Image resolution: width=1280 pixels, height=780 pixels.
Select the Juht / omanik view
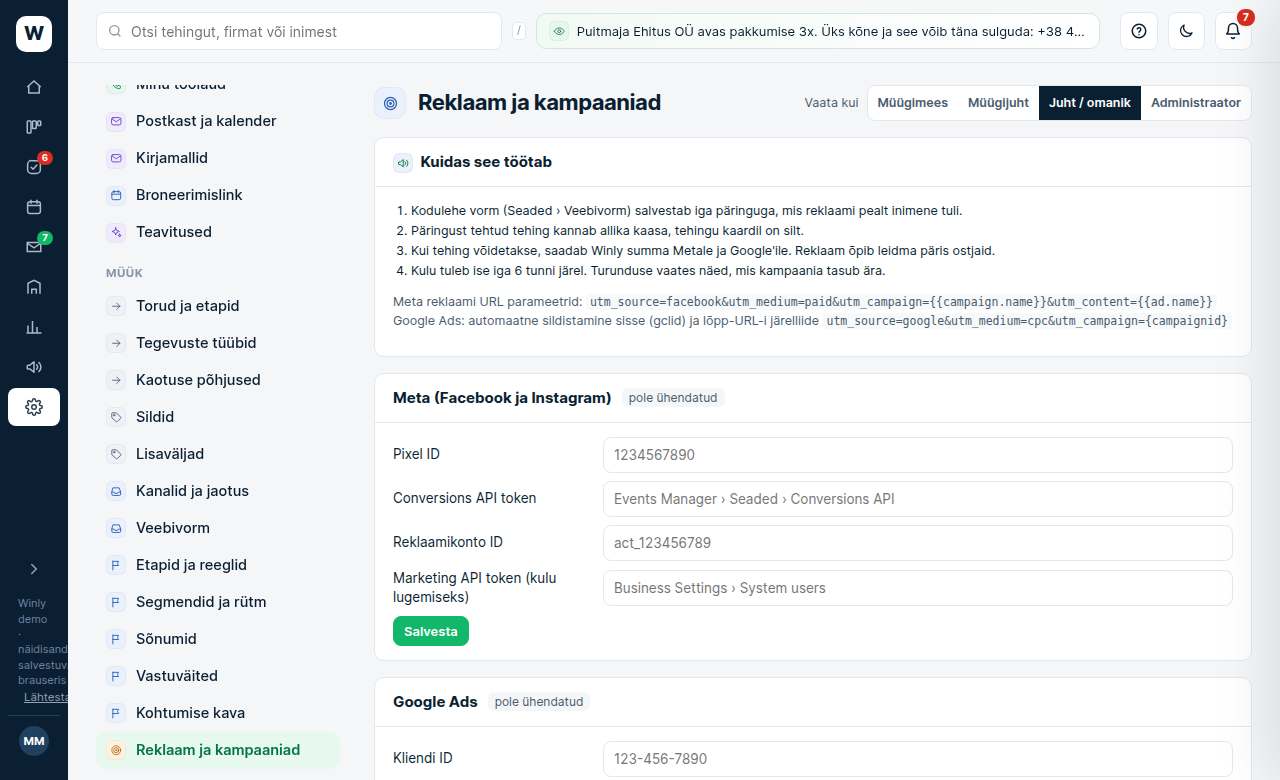click(1090, 103)
